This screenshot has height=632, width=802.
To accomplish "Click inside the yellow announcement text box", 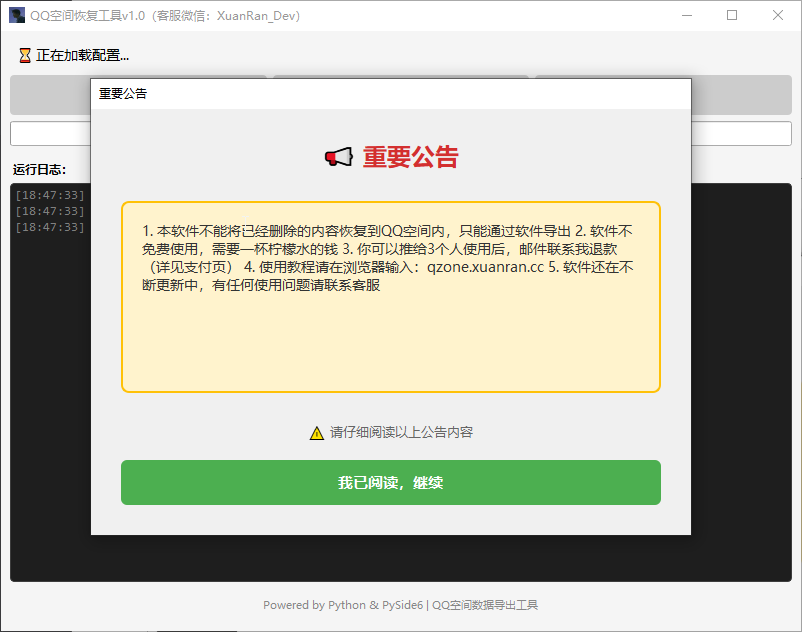I will click(x=390, y=330).
